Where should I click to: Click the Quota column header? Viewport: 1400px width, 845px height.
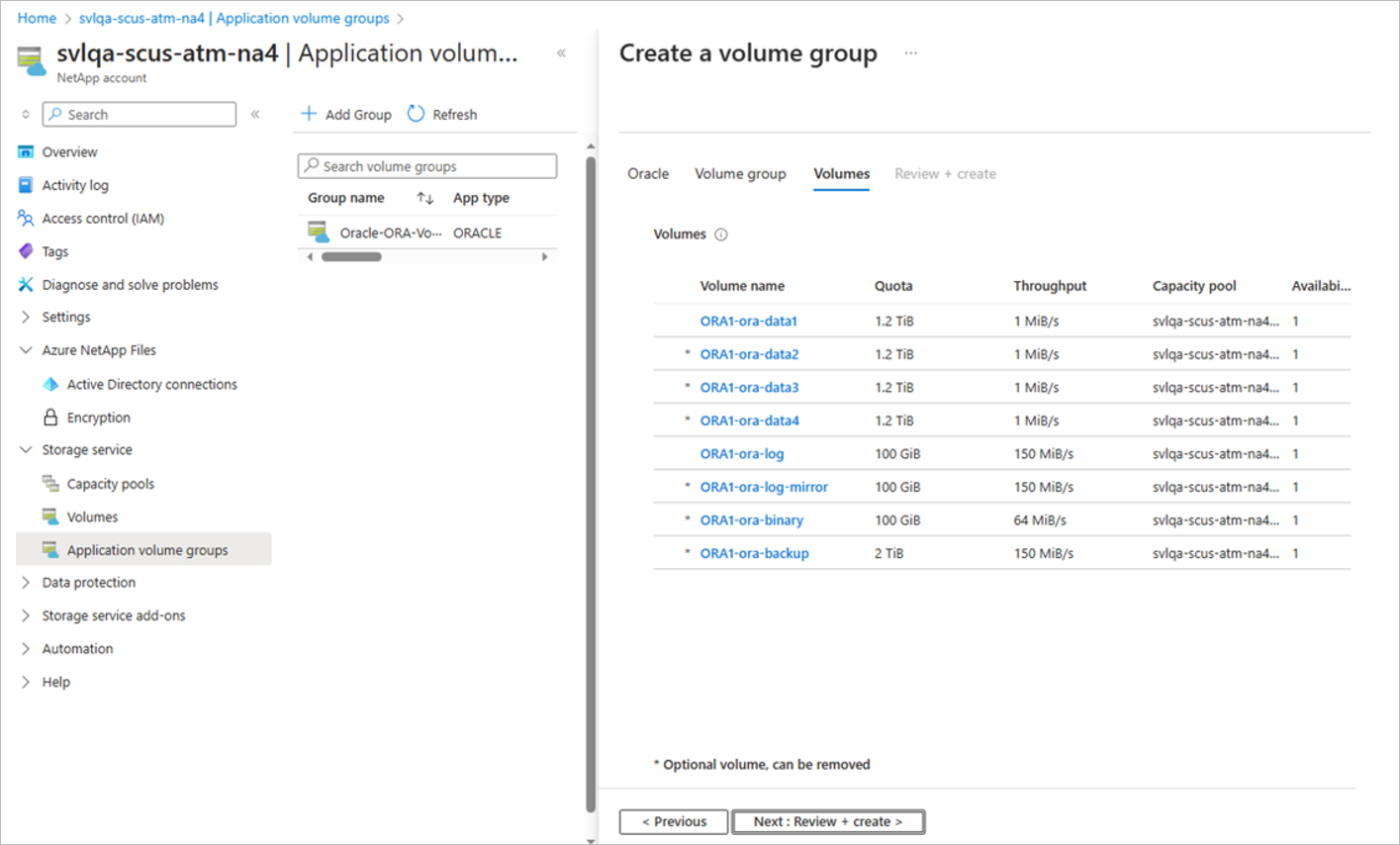click(x=893, y=286)
